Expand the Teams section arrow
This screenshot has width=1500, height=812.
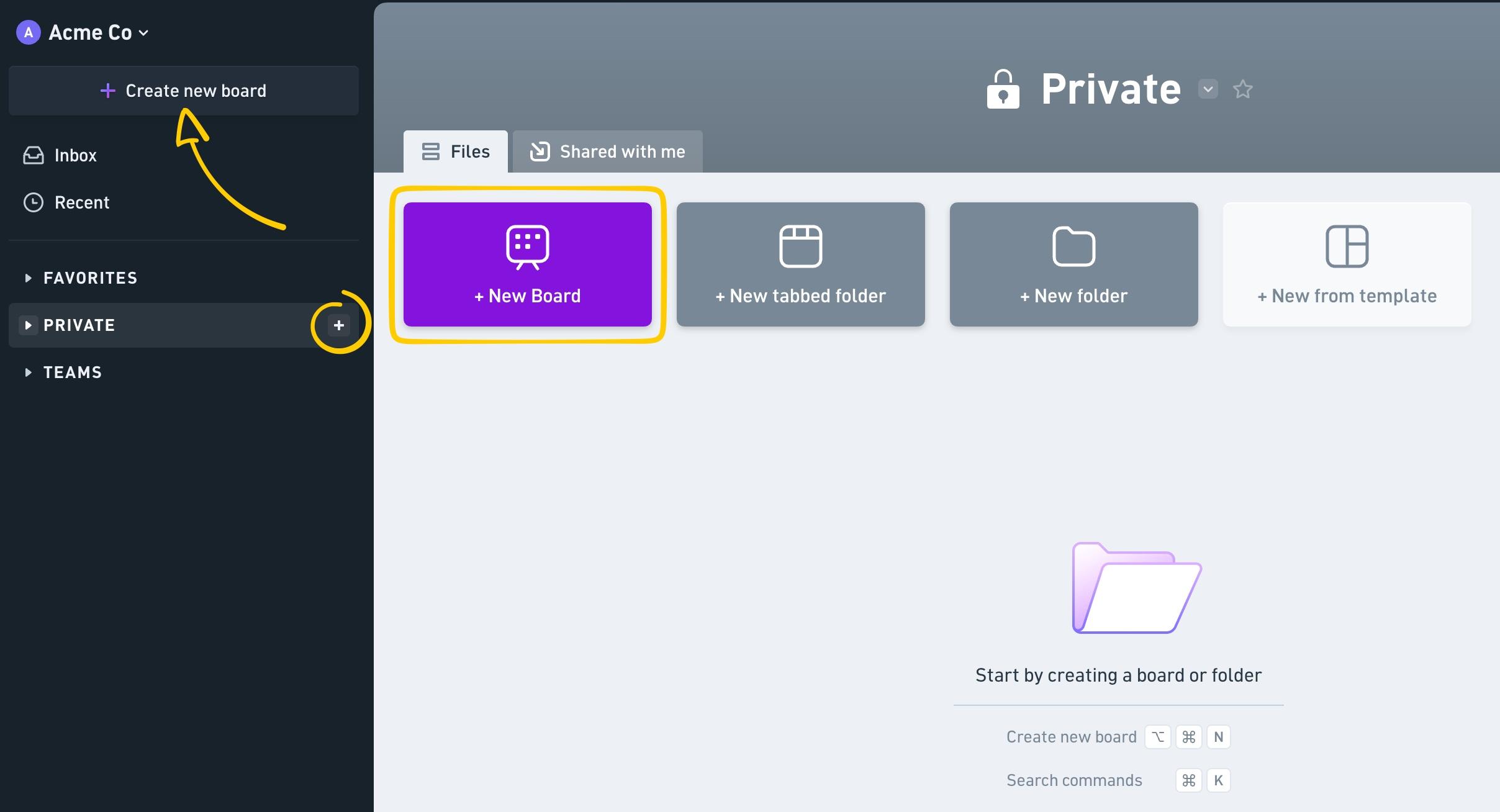tap(28, 372)
